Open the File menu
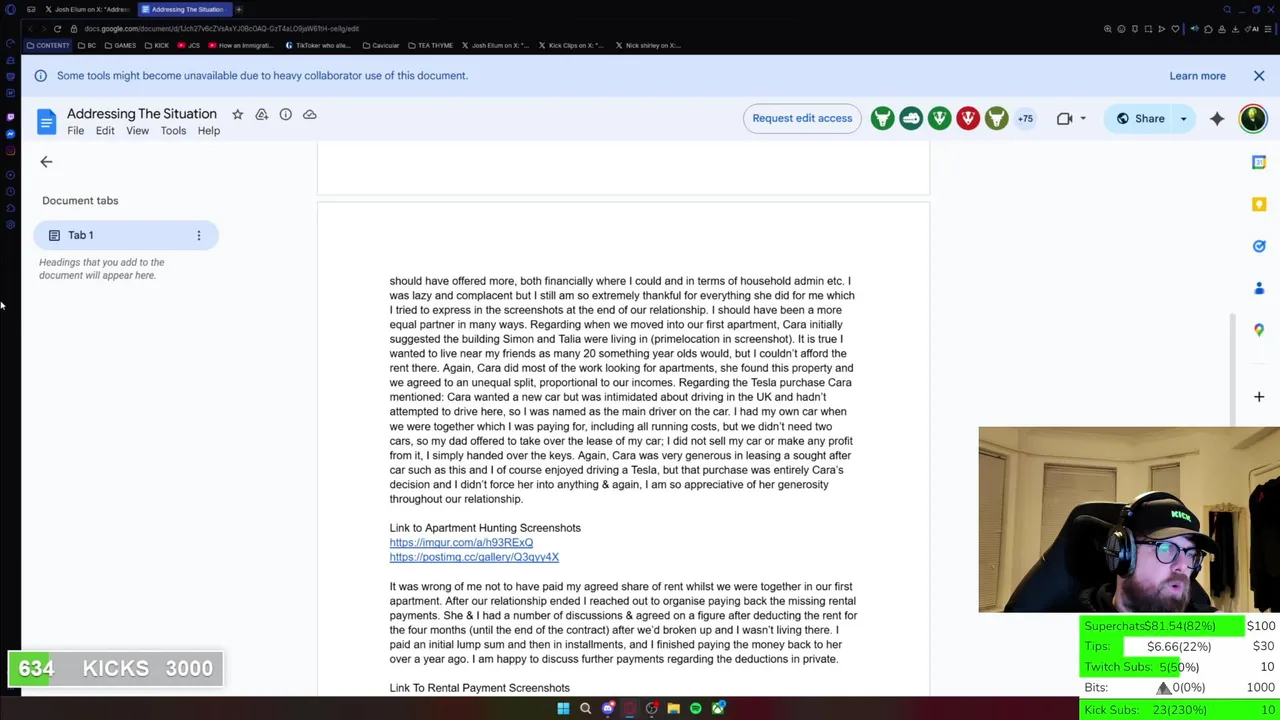Viewport: 1280px width, 720px height. coord(76,131)
